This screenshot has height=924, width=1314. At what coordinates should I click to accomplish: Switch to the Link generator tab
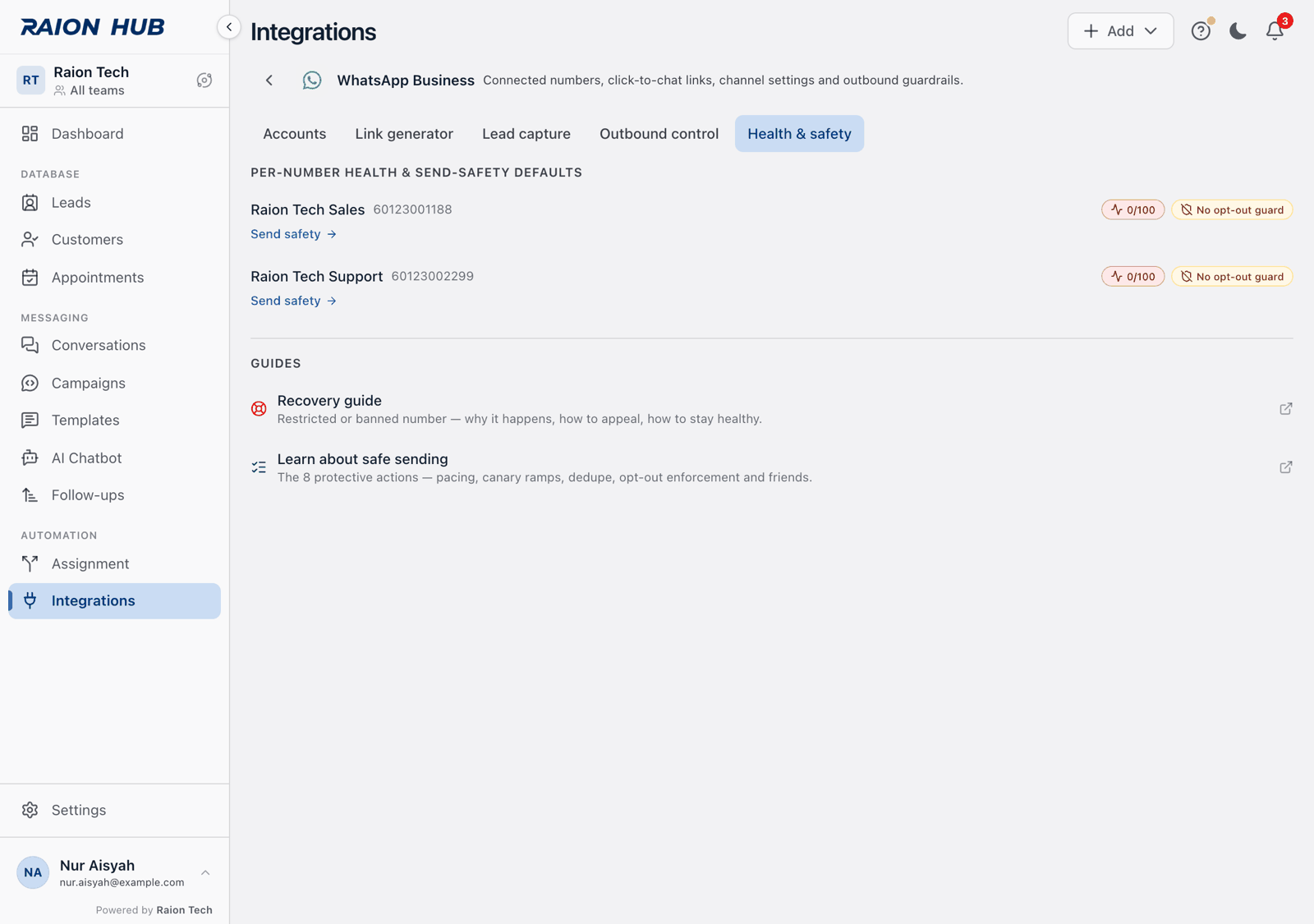pyautogui.click(x=404, y=134)
